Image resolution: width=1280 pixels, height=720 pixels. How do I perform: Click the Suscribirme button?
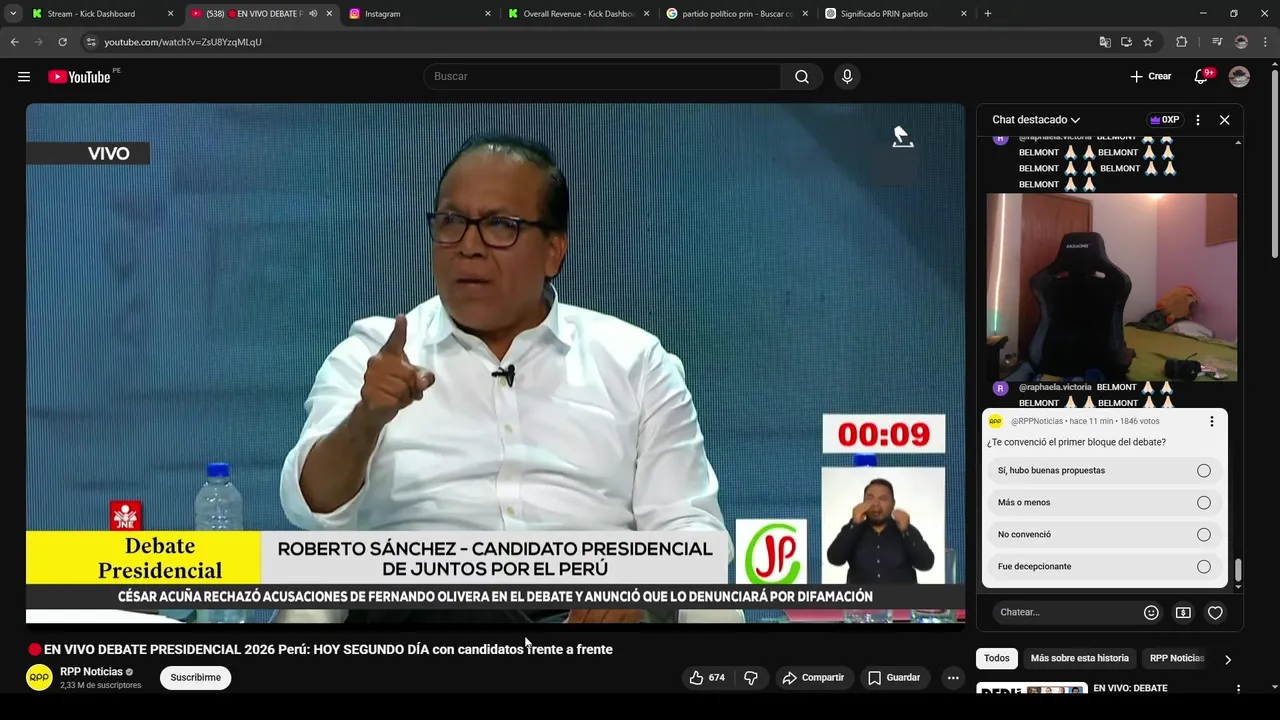[x=195, y=678]
